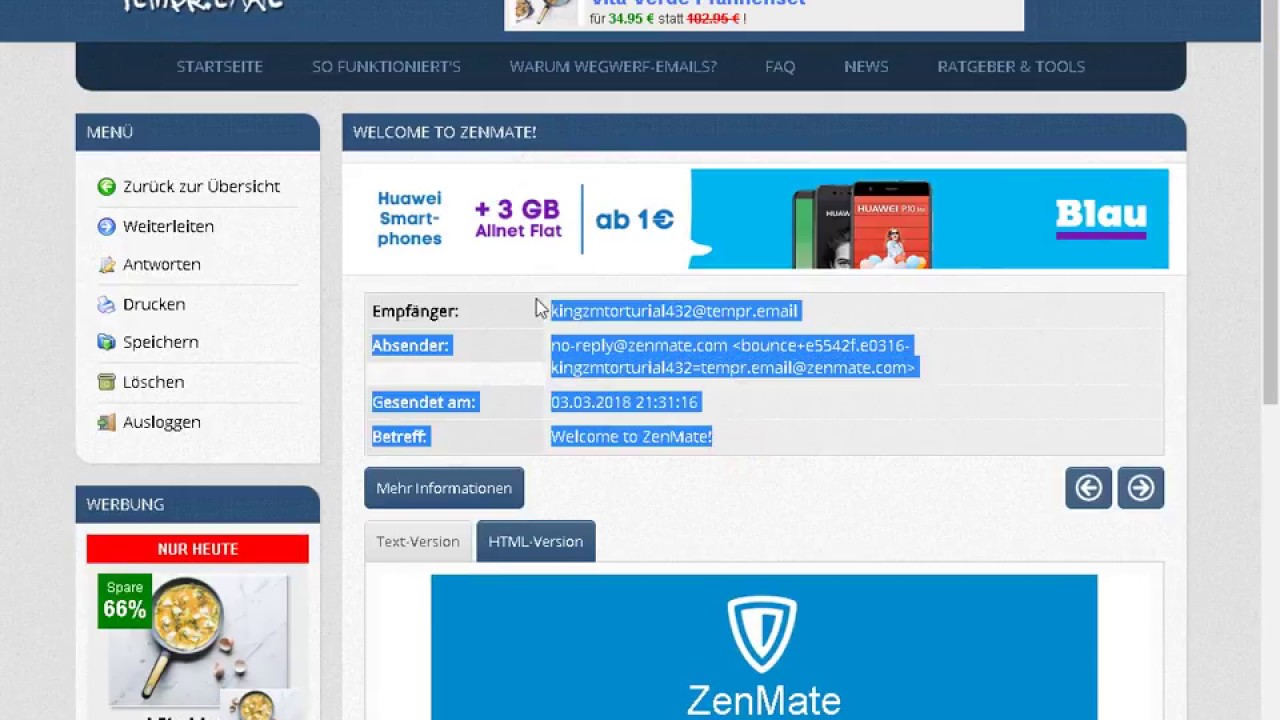Click the Ausloggen logout icon
1280x720 pixels.
coord(106,422)
